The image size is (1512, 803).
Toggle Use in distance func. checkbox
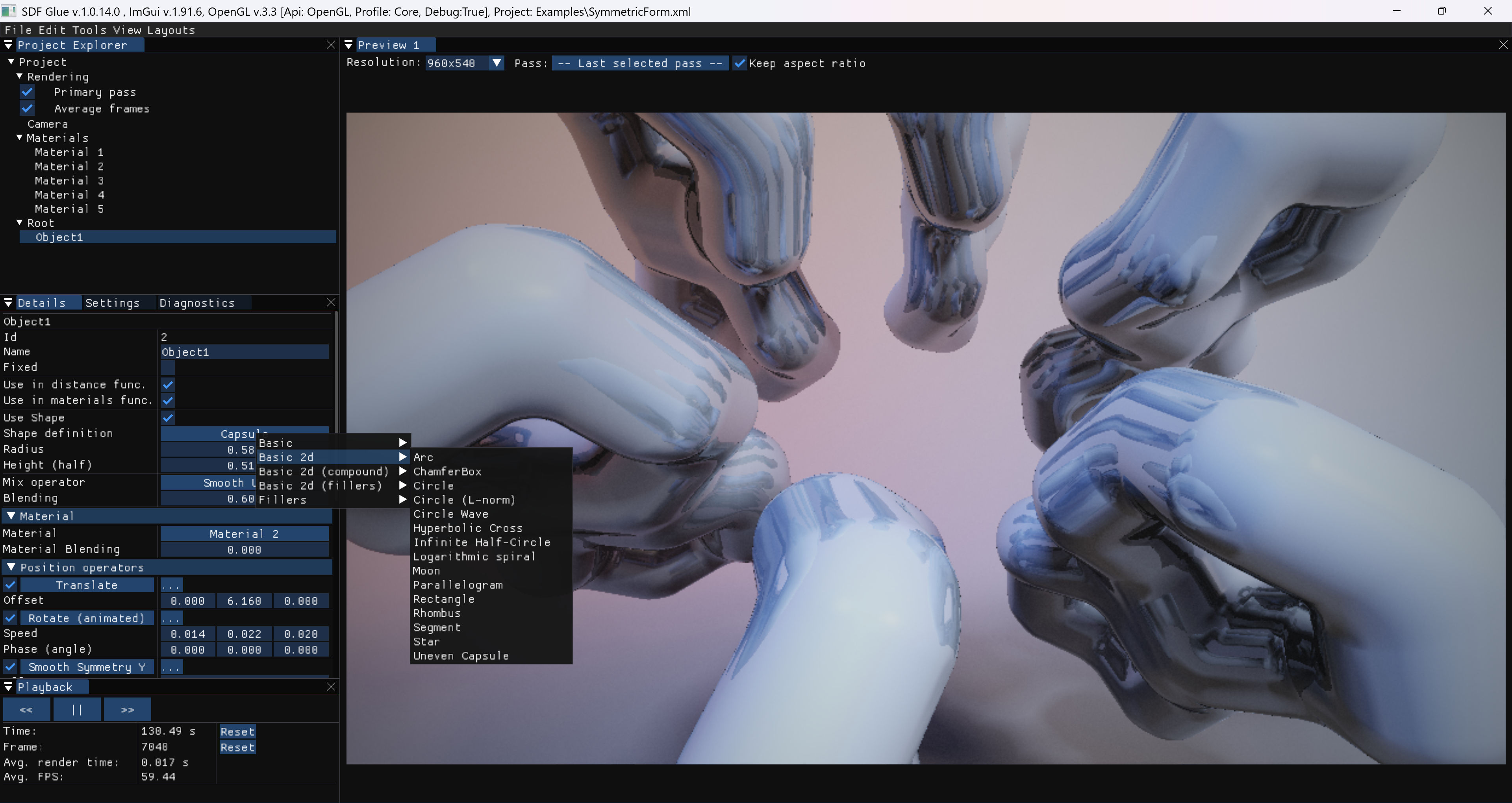coord(168,385)
